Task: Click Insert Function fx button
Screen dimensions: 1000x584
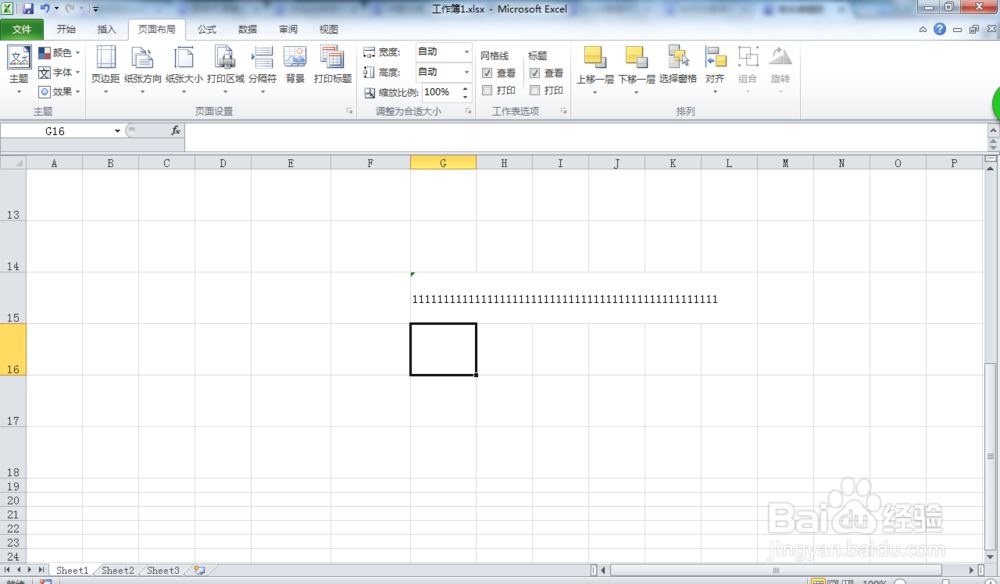Action: [x=175, y=131]
